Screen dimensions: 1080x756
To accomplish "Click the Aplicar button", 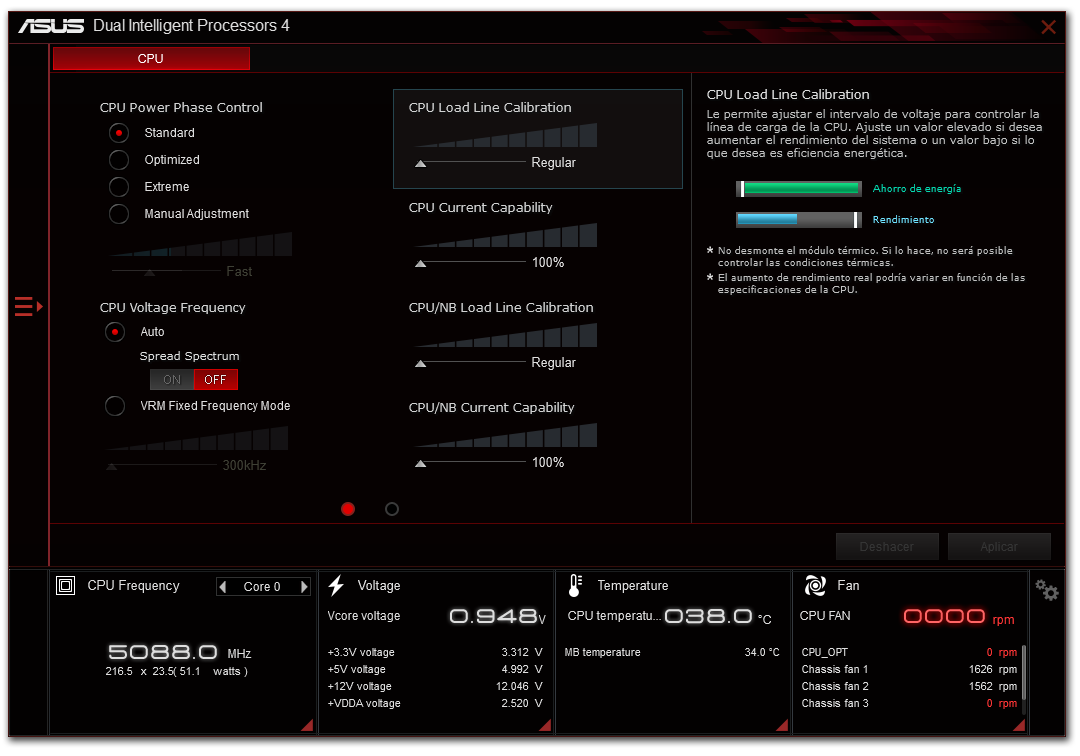I will point(999,546).
